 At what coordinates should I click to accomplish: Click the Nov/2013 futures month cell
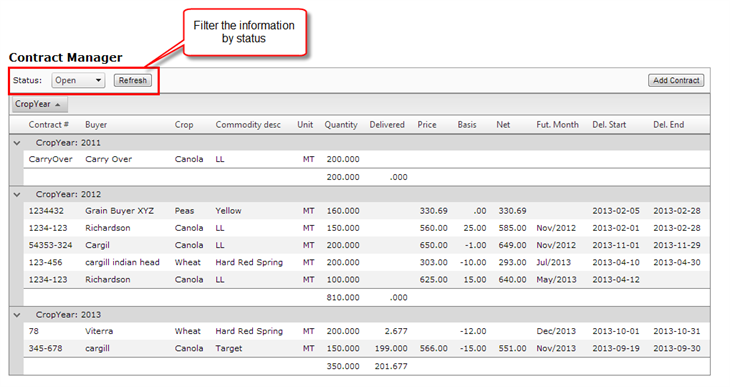pos(556,349)
